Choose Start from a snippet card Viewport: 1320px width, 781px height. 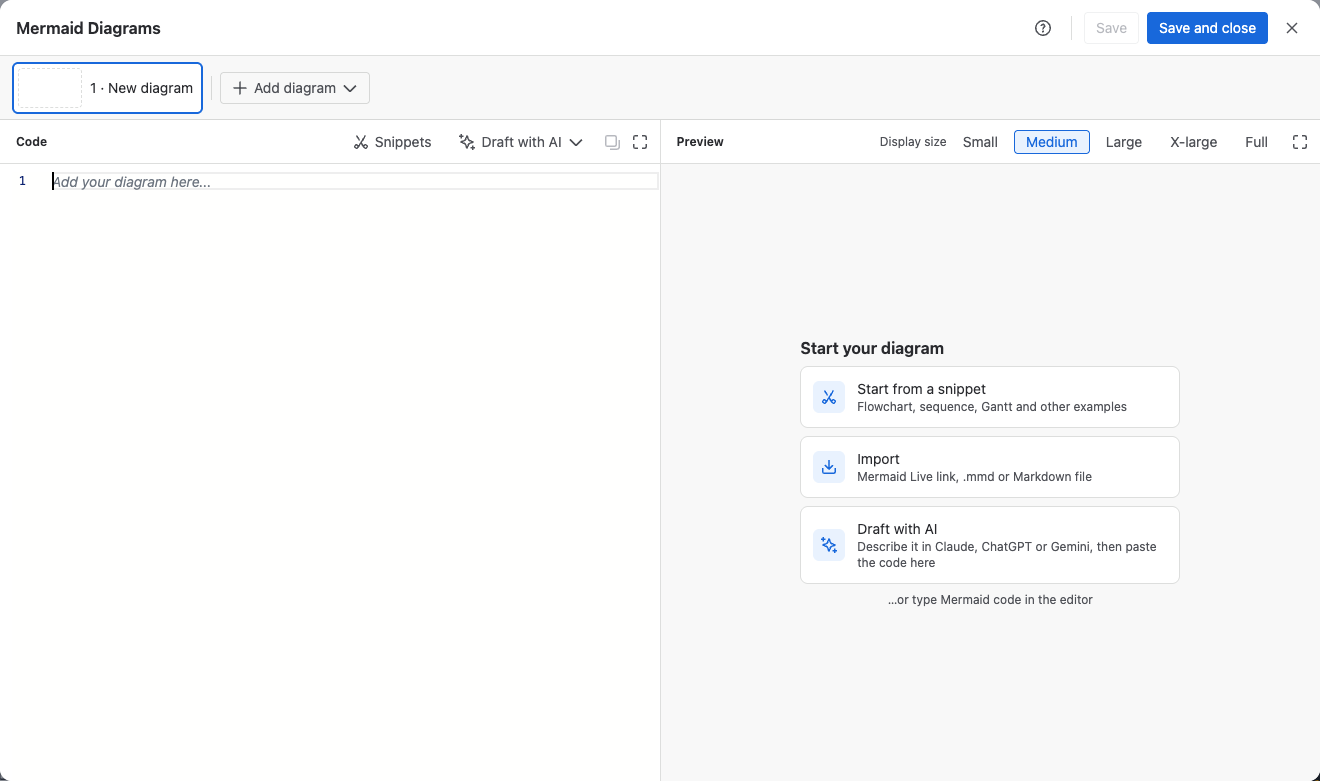coord(990,397)
